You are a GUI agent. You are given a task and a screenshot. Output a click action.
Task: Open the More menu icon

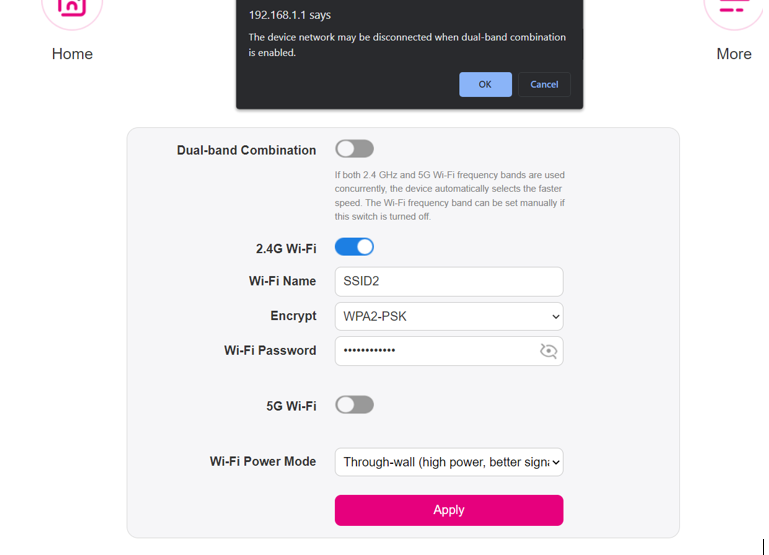(x=734, y=13)
